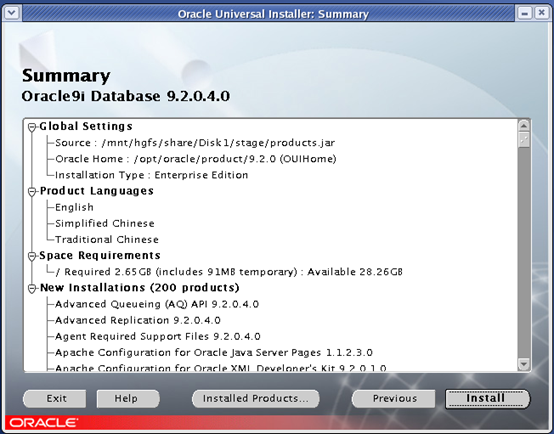Collapse the Global Settings tree node
This screenshot has width=554, height=434.
(32, 127)
